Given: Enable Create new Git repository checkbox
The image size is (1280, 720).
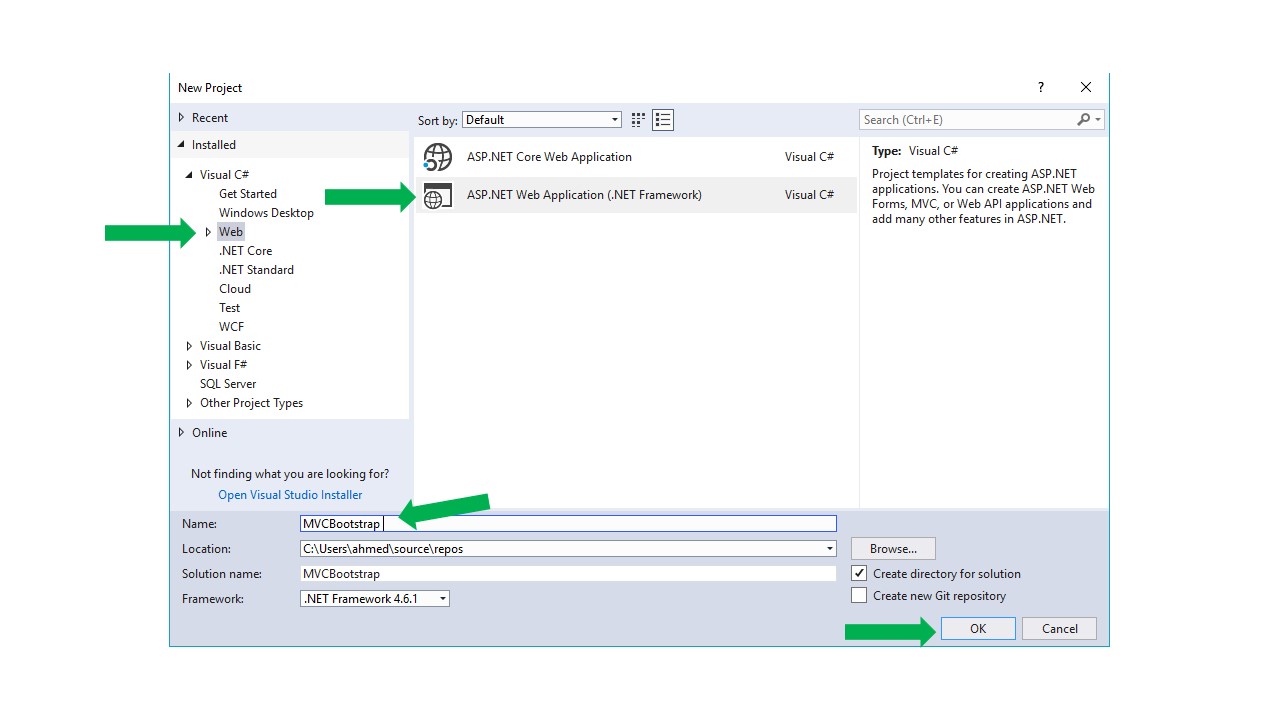Looking at the screenshot, I should pos(859,596).
